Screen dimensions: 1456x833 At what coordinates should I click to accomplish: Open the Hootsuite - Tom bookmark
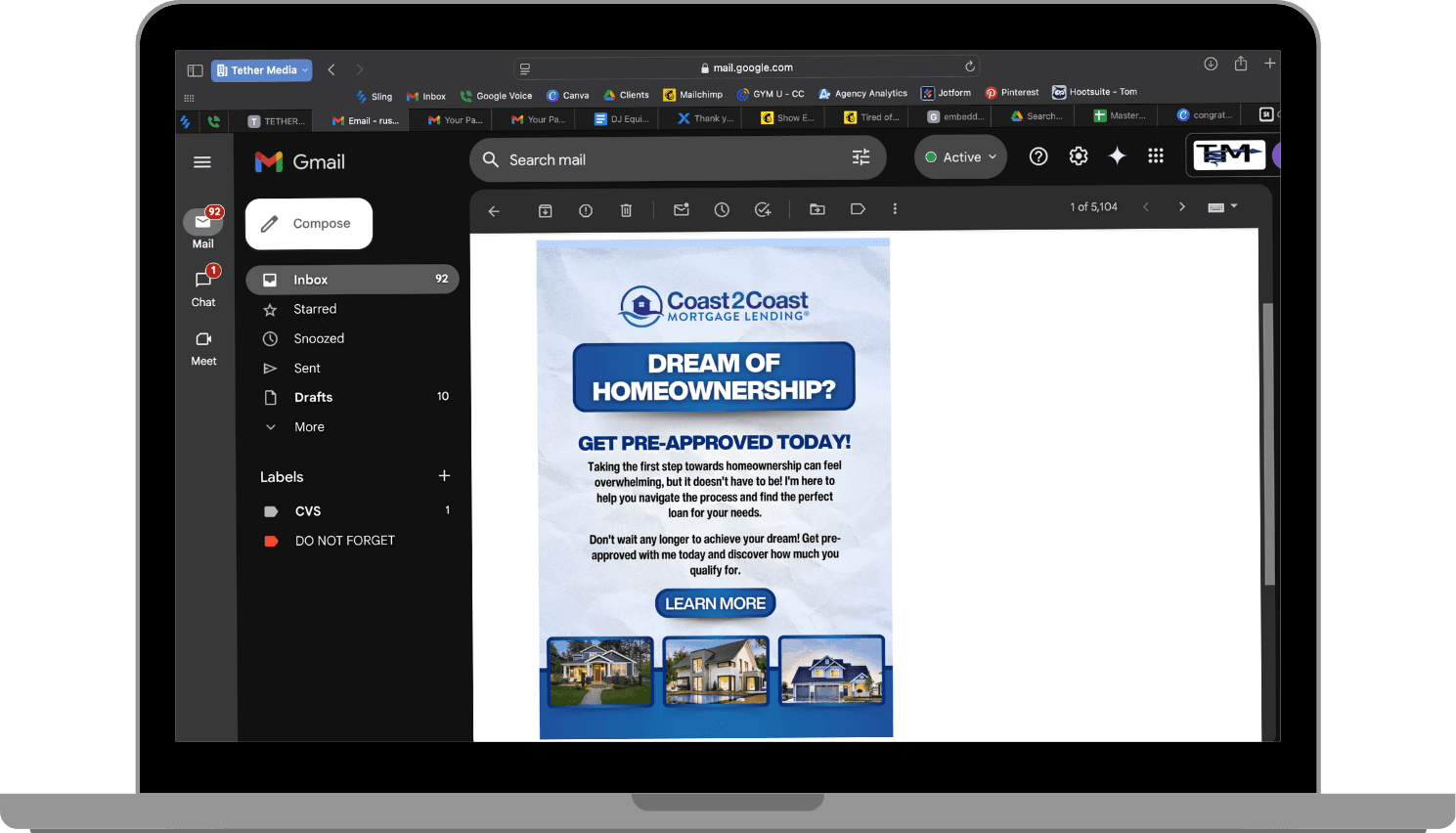(x=1095, y=92)
